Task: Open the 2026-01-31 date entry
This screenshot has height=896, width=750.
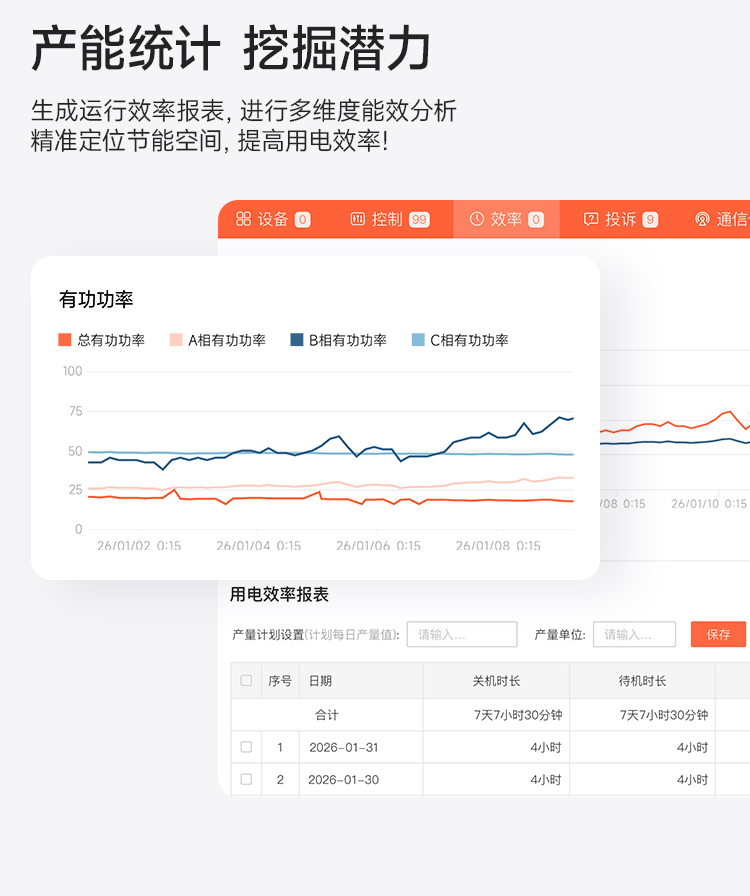Action: coord(343,747)
